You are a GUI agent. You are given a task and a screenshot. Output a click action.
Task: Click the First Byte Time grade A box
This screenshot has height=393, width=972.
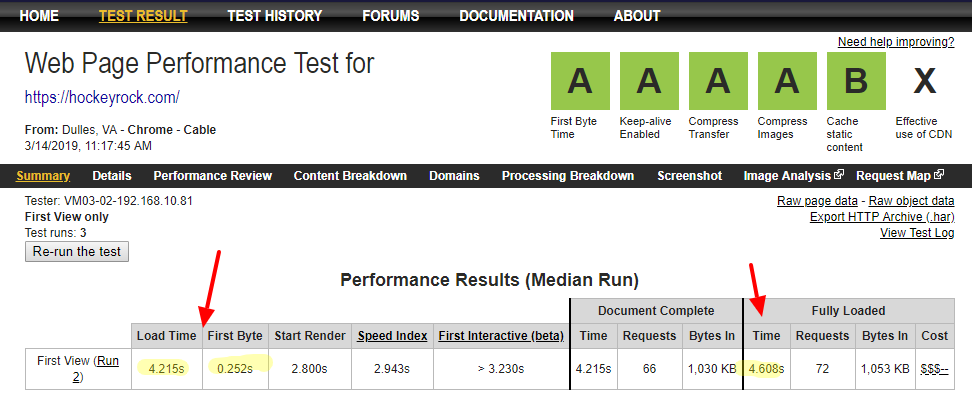point(580,81)
